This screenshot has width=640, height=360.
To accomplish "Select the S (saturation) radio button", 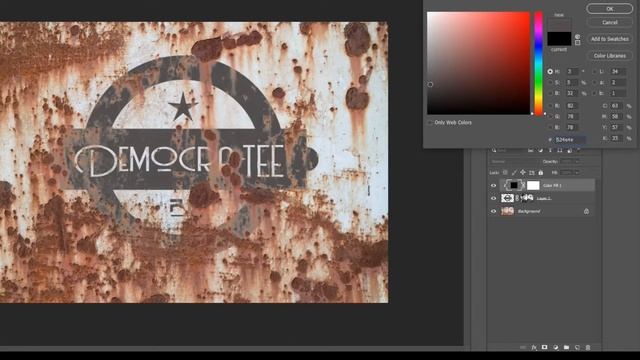I will [x=550, y=82].
